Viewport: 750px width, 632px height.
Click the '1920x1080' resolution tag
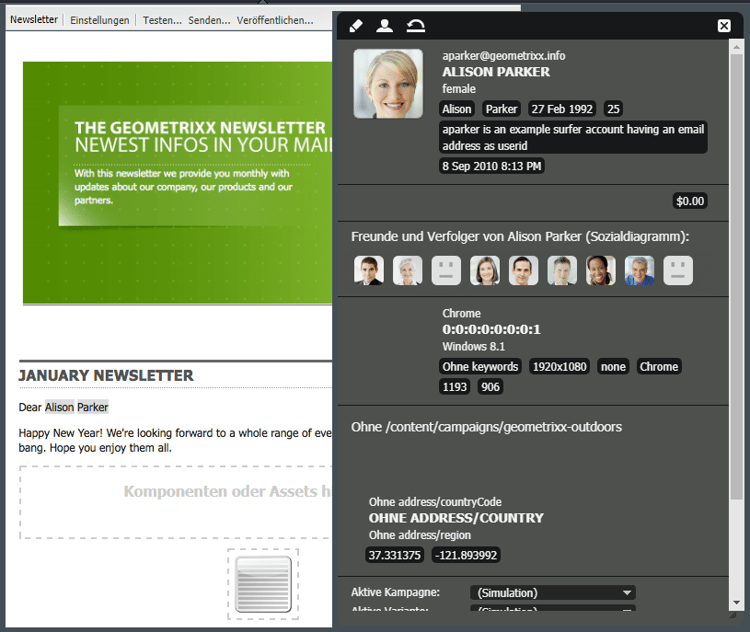[x=560, y=367]
